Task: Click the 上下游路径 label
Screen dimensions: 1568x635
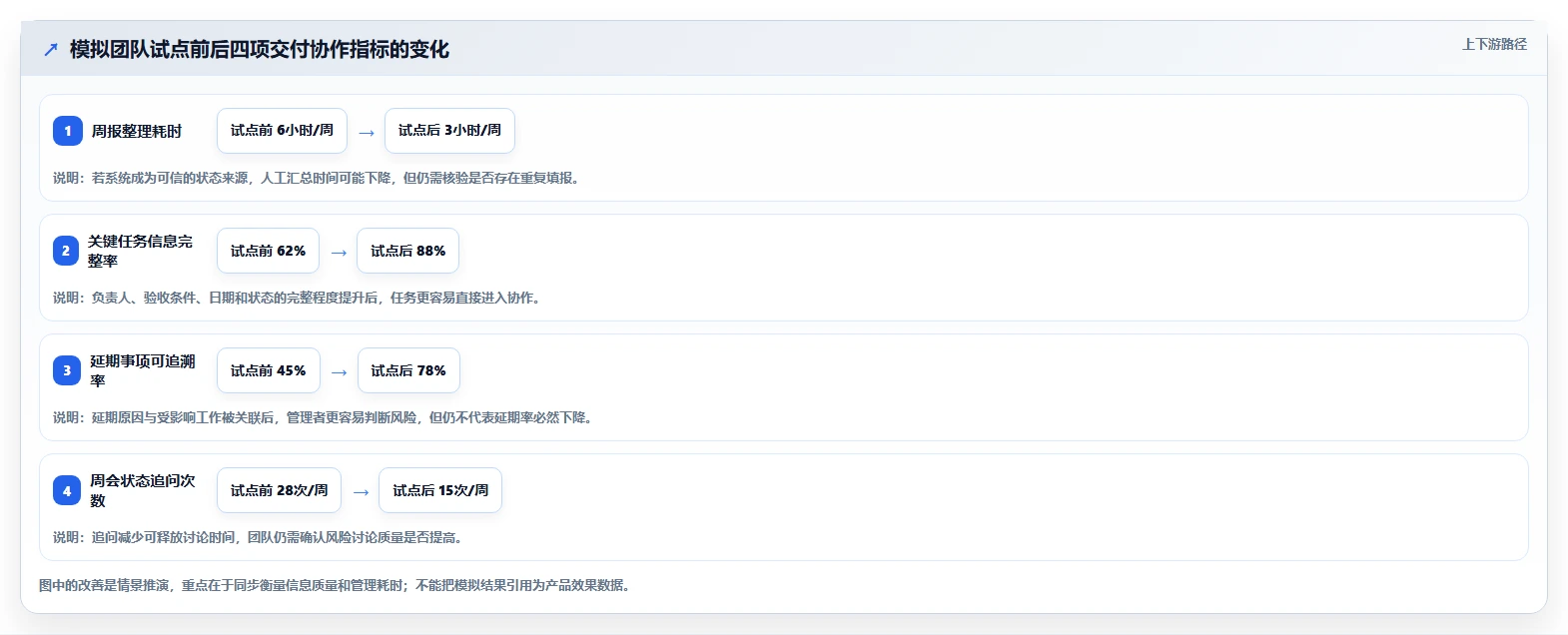Action: 1494,44
